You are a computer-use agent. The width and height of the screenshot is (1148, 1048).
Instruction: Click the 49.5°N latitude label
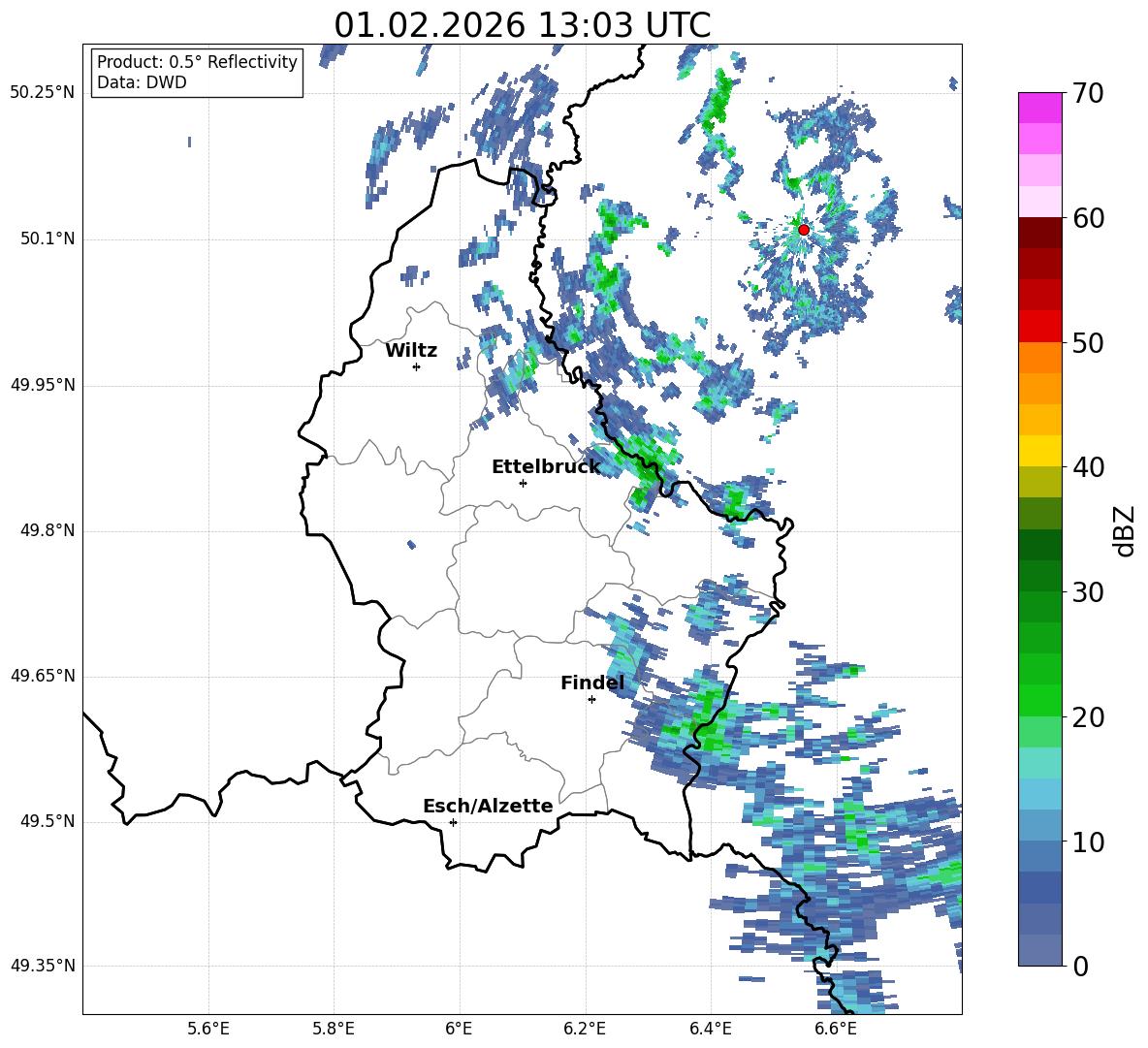tap(47, 821)
